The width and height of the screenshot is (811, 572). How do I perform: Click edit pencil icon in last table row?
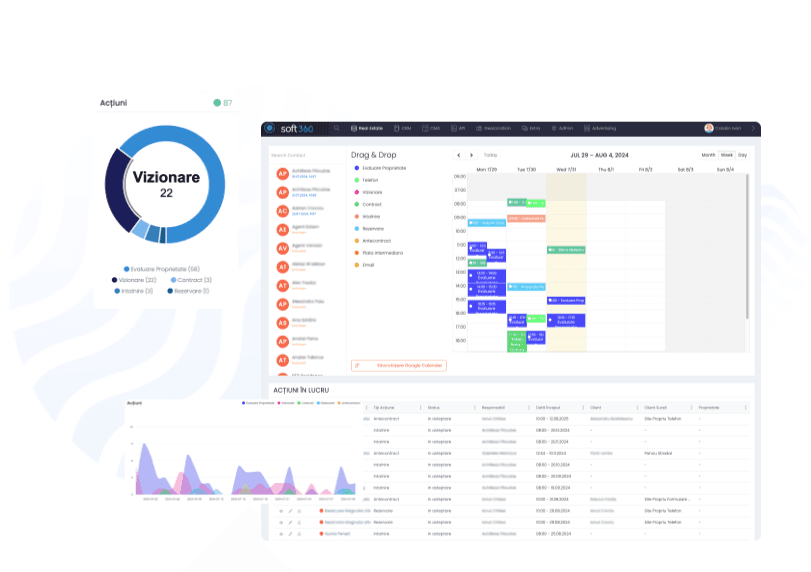point(290,534)
